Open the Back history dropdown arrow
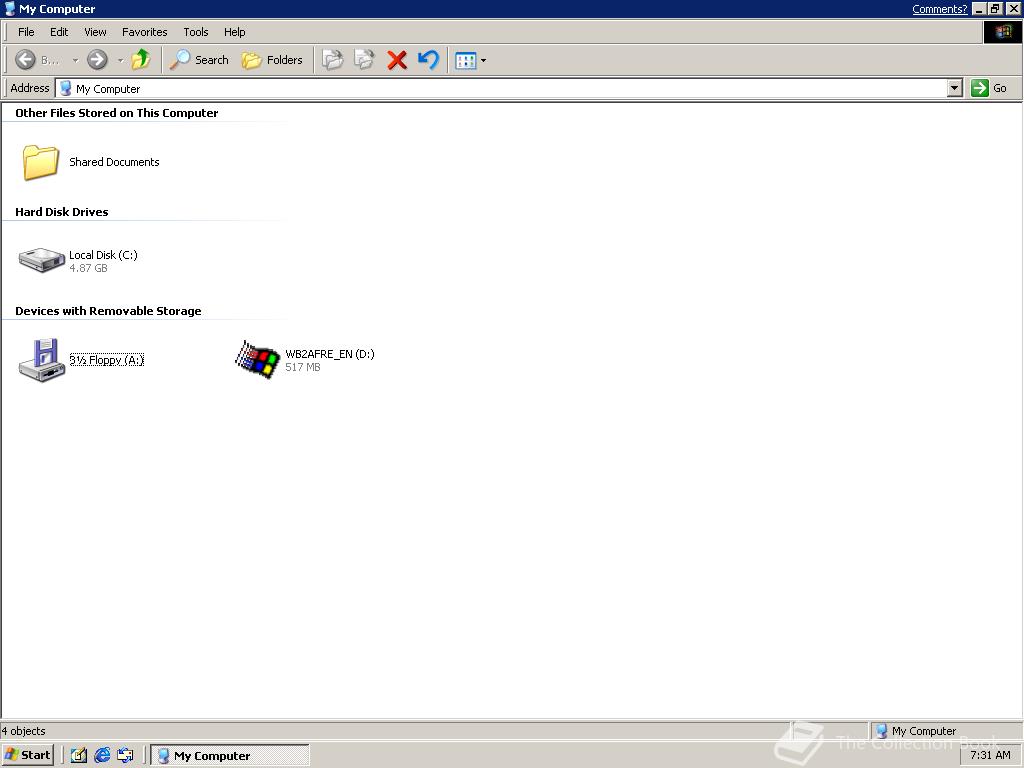Image resolution: width=1024 pixels, height=768 pixels. click(x=75, y=60)
